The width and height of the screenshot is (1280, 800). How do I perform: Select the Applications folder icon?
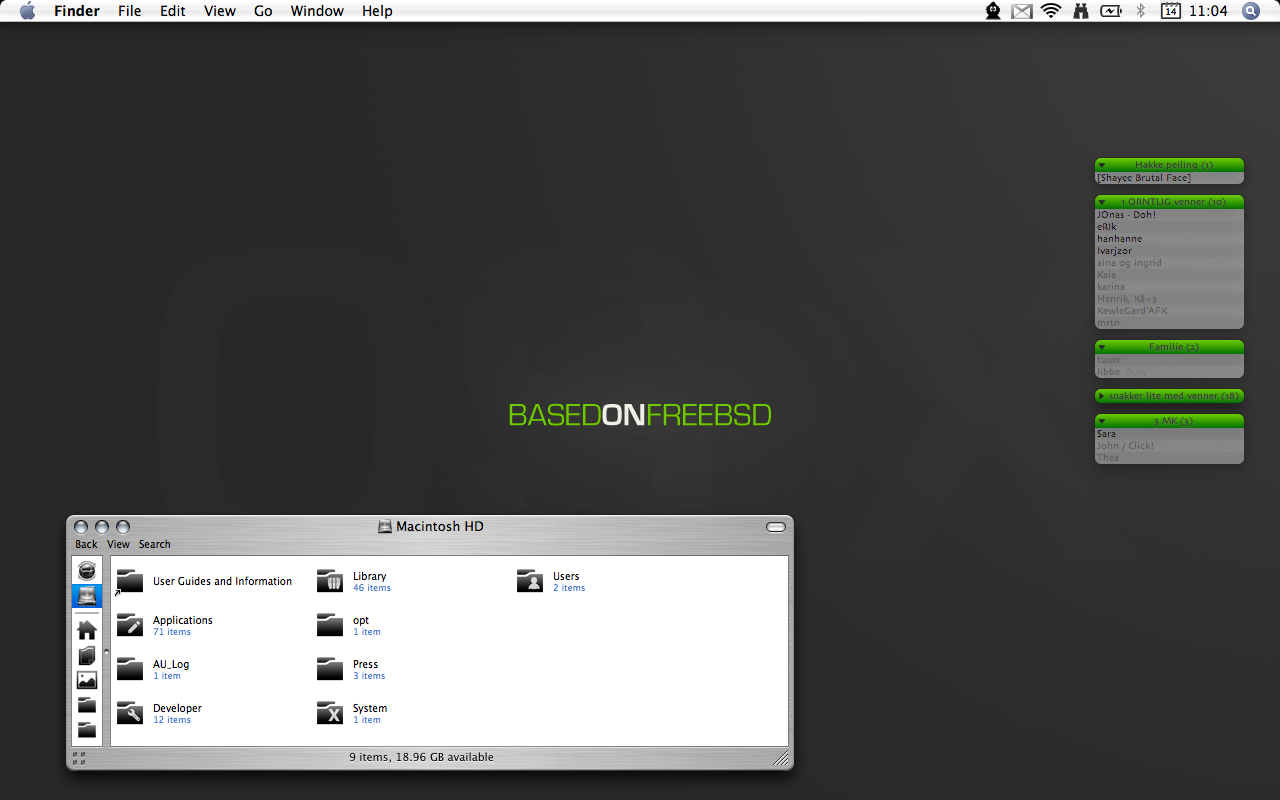click(x=130, y=625)
